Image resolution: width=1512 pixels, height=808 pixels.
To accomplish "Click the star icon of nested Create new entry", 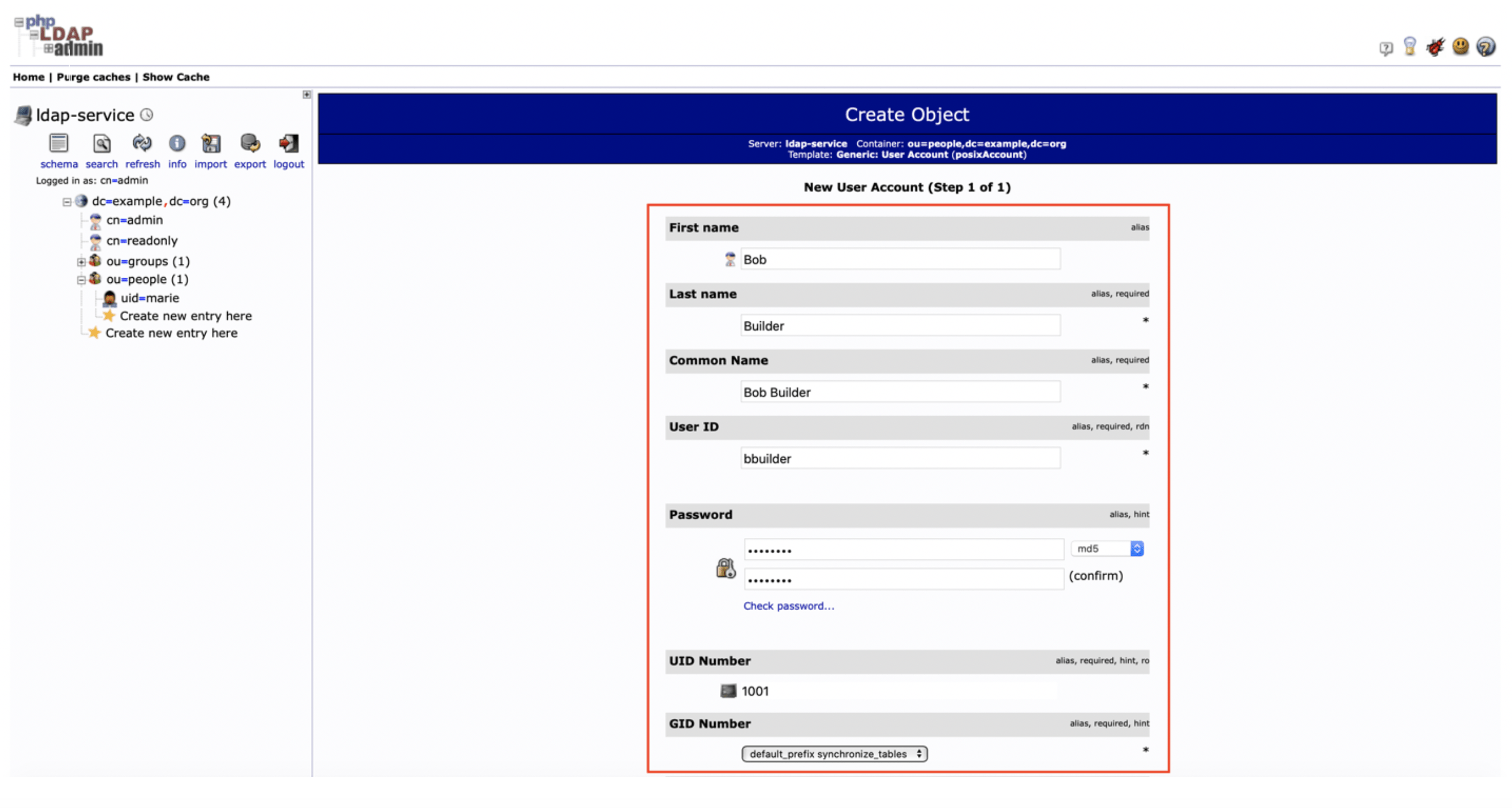I will [108, 316].
